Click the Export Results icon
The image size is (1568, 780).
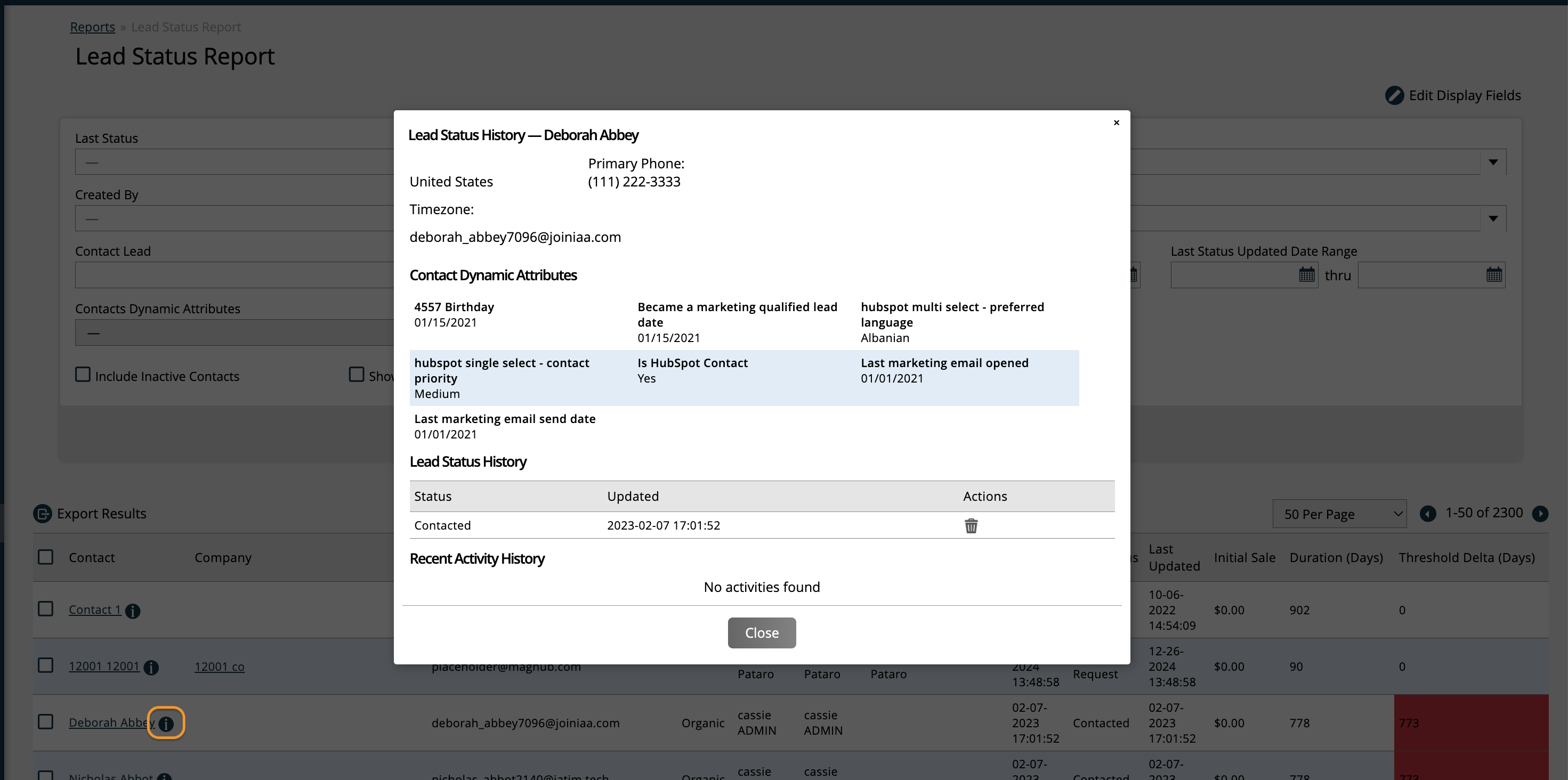tap(42, 514)
